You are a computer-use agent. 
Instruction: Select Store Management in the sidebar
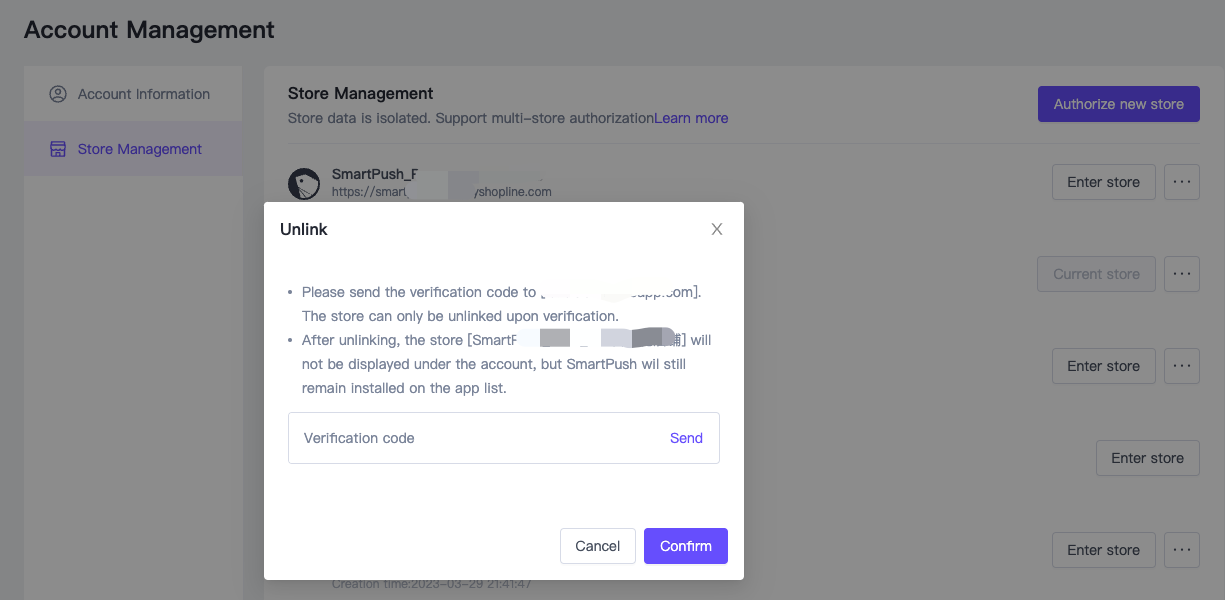(139, 149)
